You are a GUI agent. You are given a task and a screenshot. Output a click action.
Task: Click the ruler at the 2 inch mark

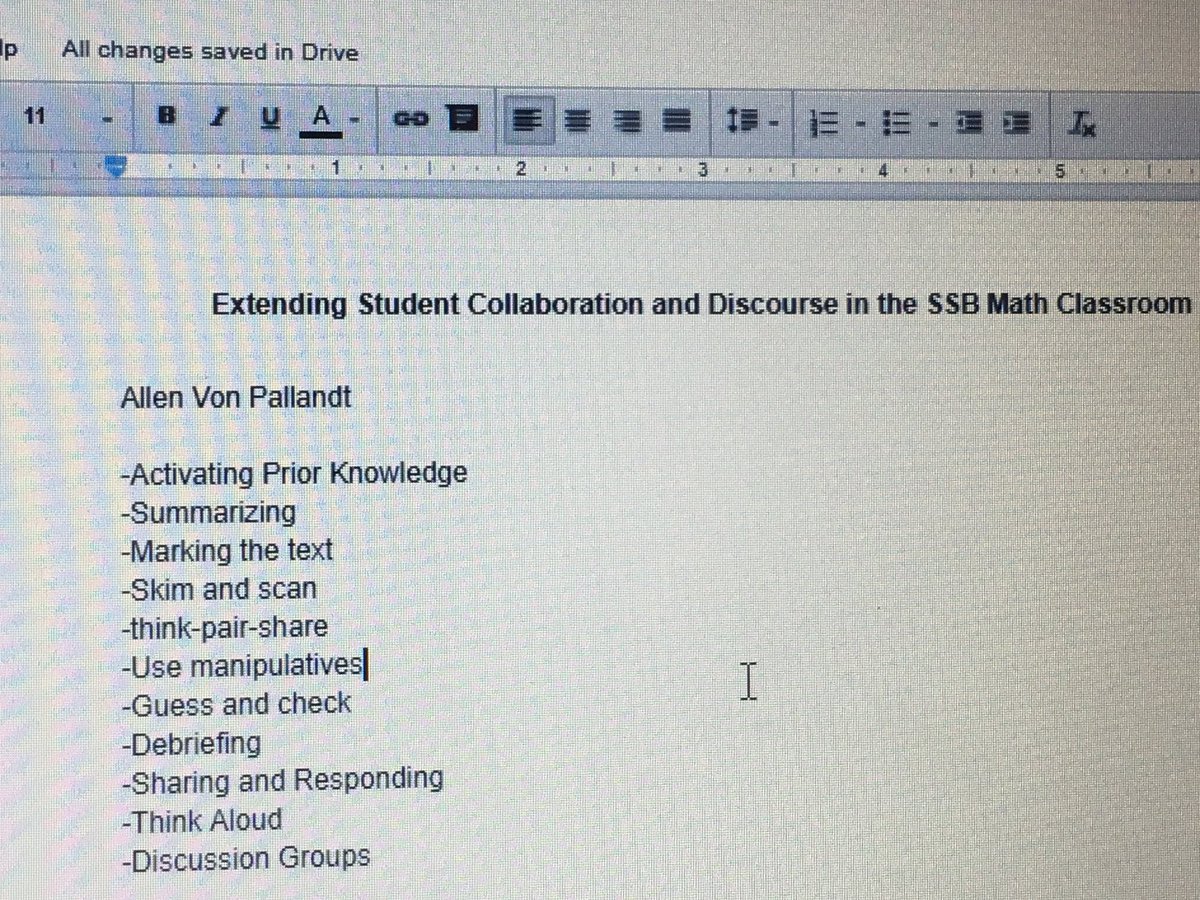point(521,169)
